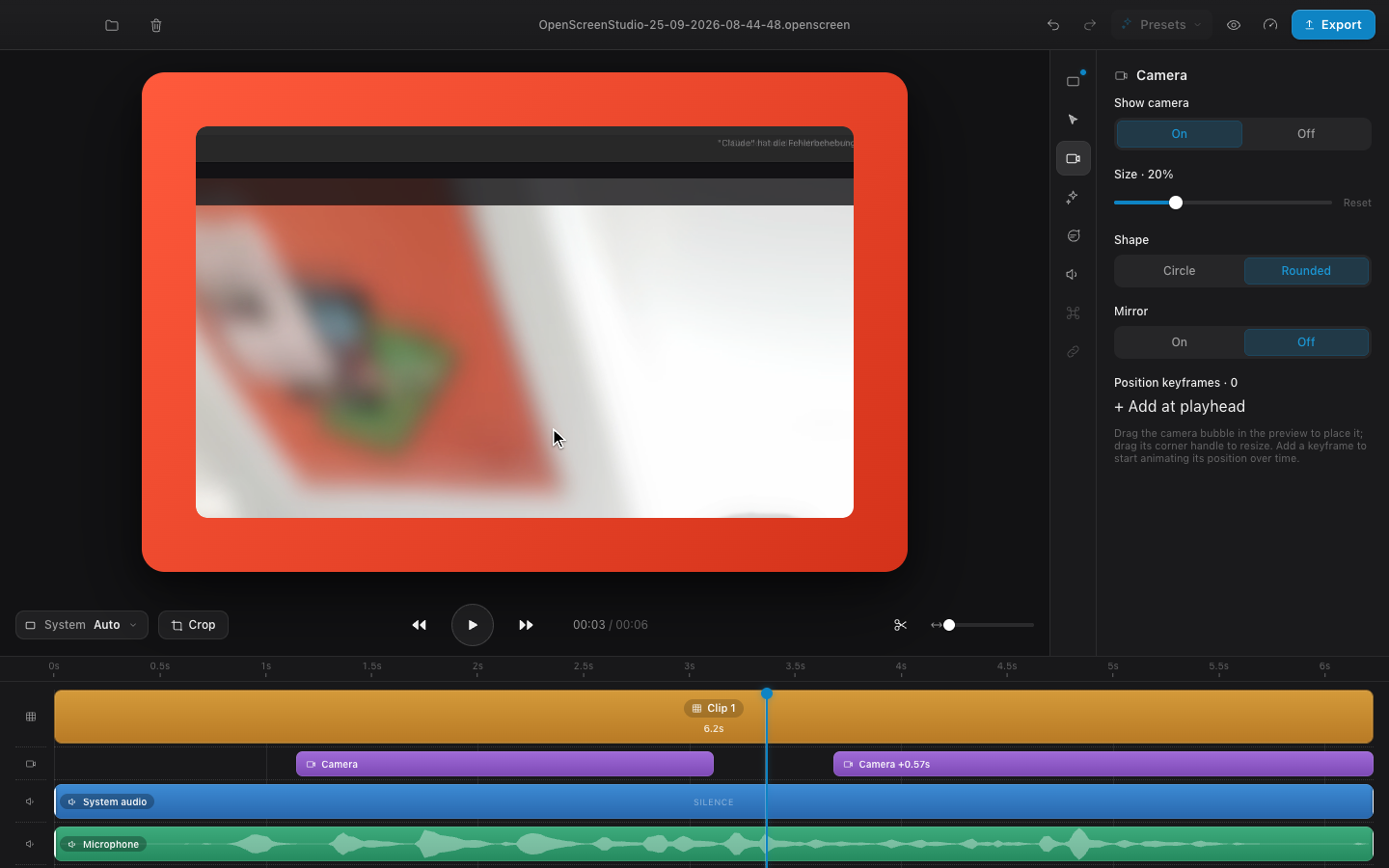The height and width of the screenshot is (868, 1389).
Task: Click the camera track icon in timeline
Action: tap(31, 764)
